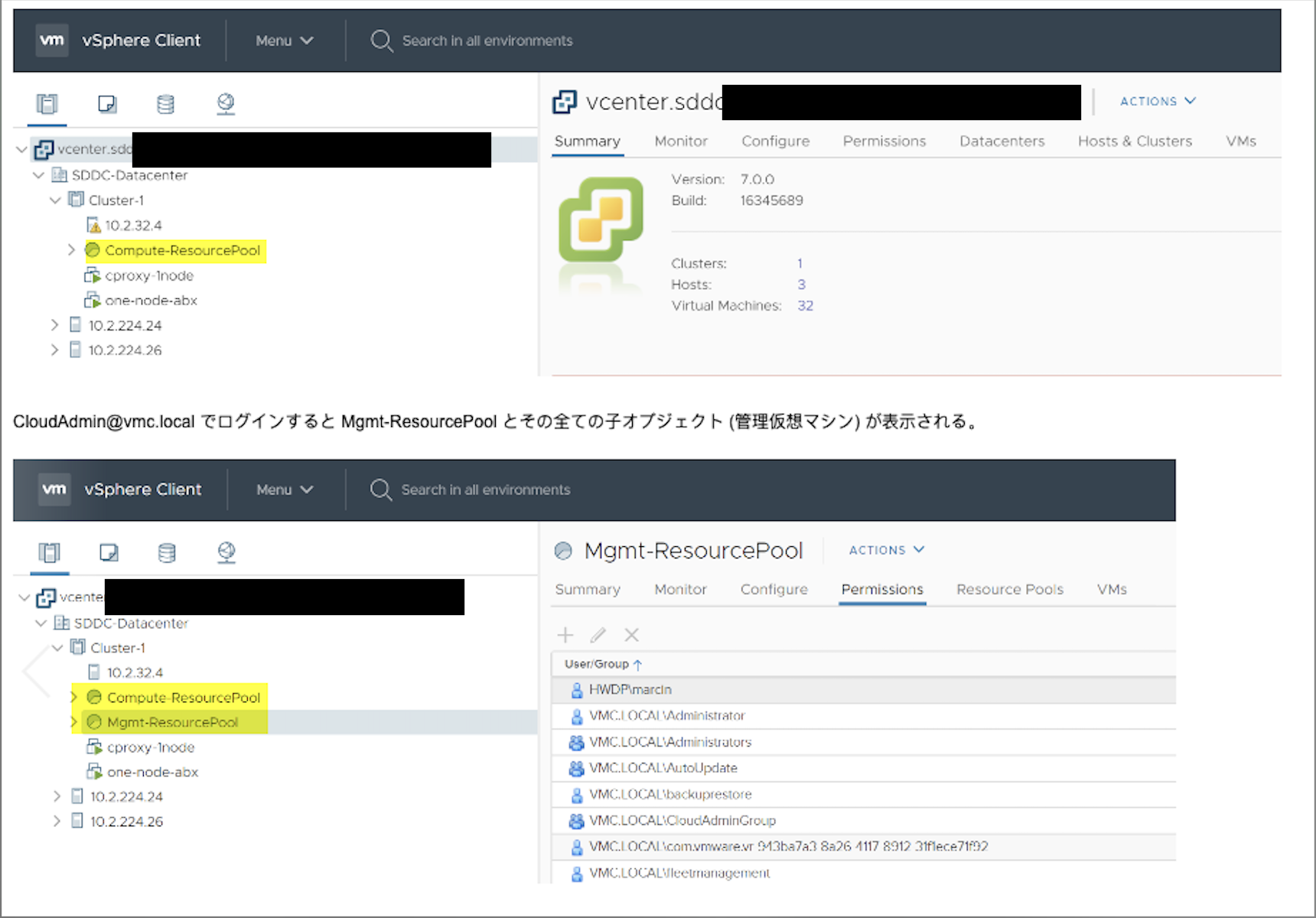Select Mgmt-ResourcePool in inventory tree
1316x918 pixels.
pos(172,722)
